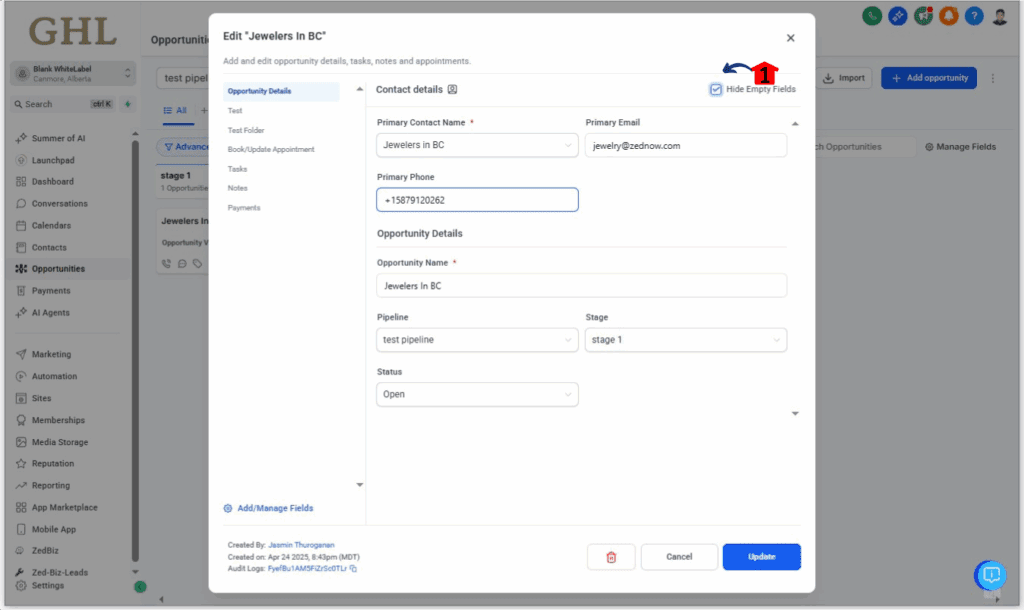This screenshot has height=610, width=1024.
Task: Select the Test Folder section
Action: (x=246, y=131)
